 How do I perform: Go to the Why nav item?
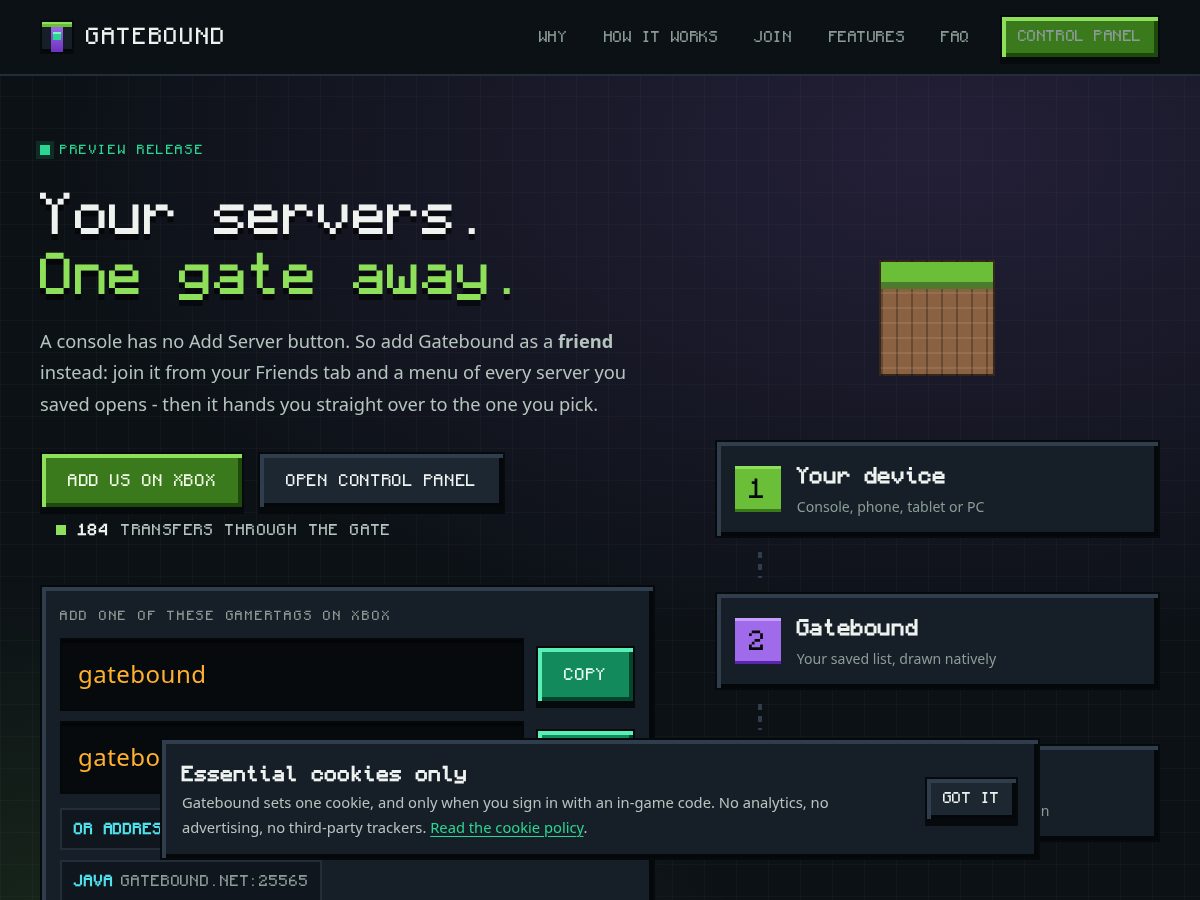pyautogui.click(x=552, y=37)
